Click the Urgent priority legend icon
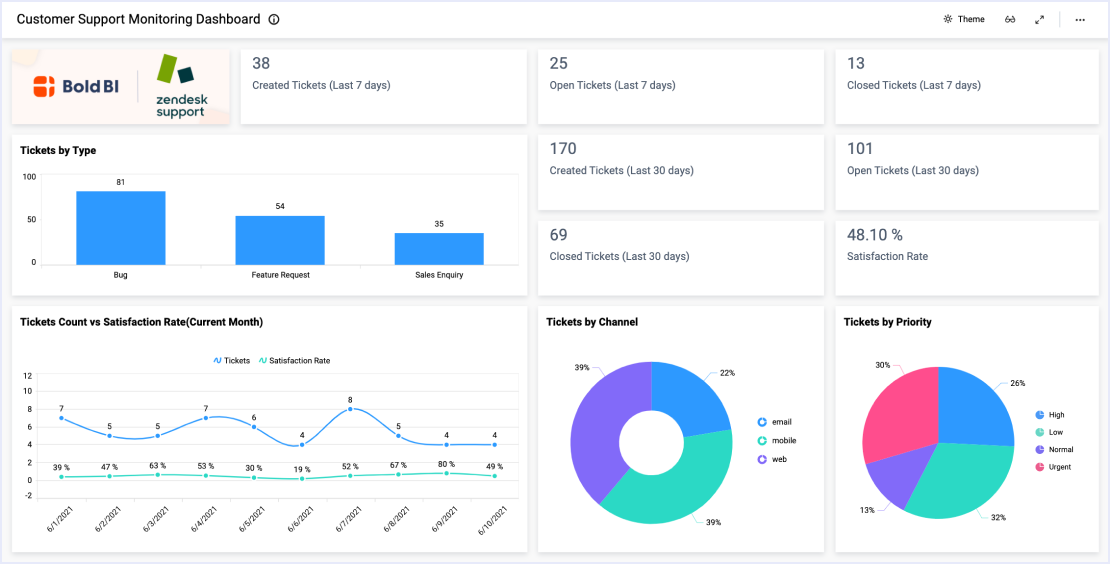This screenshot has width=1110, height=564. coord(1040,467)
